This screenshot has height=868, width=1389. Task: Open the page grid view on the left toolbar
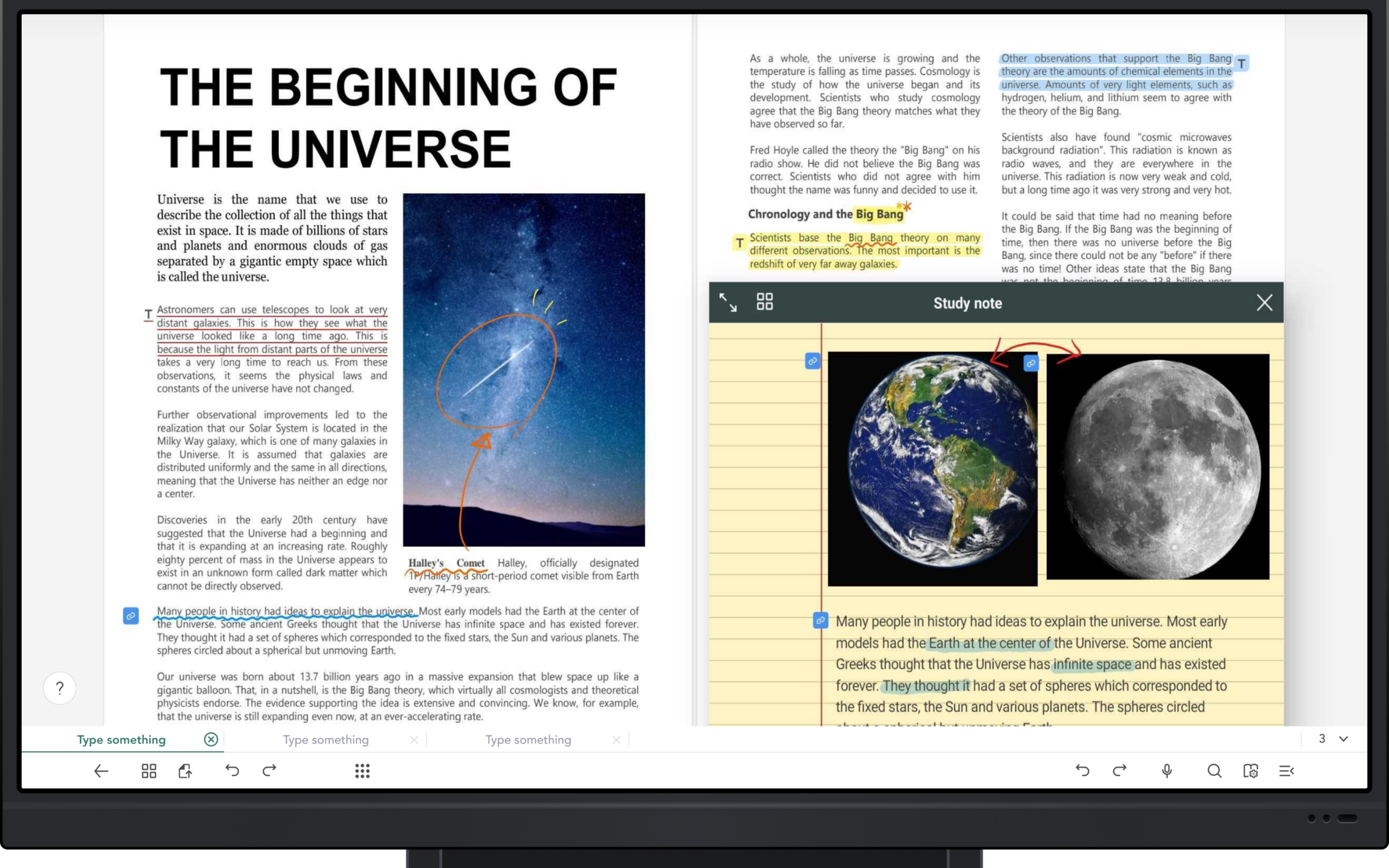click(x=149, y=771)
